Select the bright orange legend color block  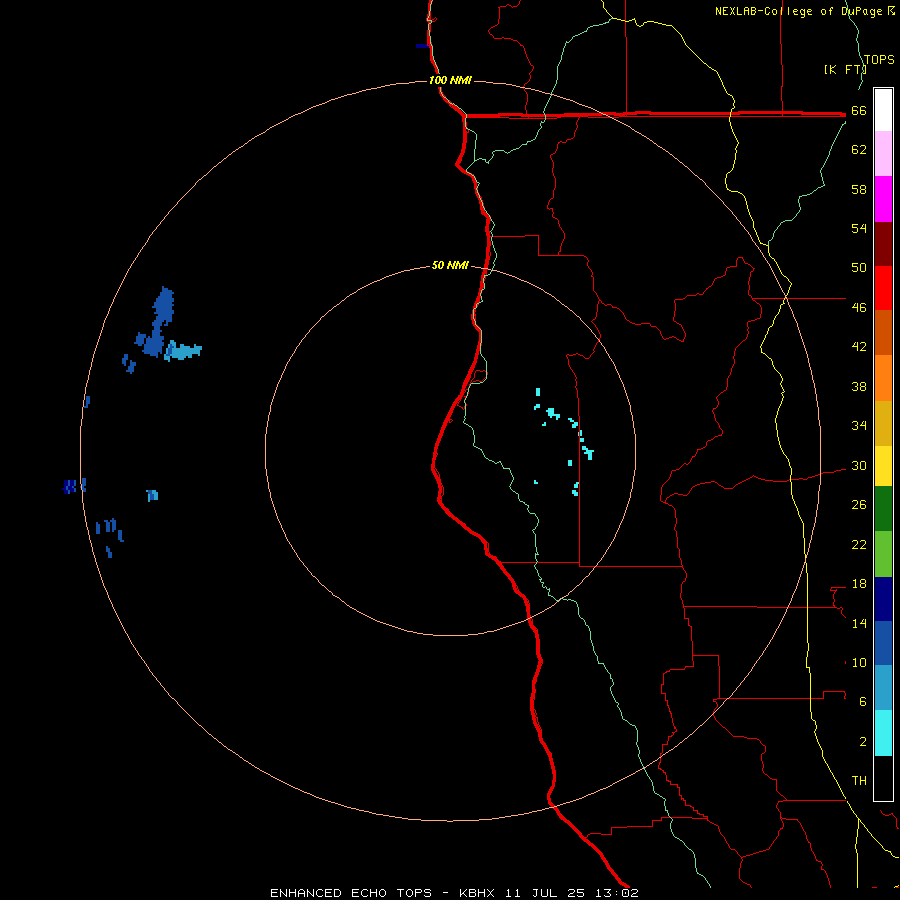883,378
